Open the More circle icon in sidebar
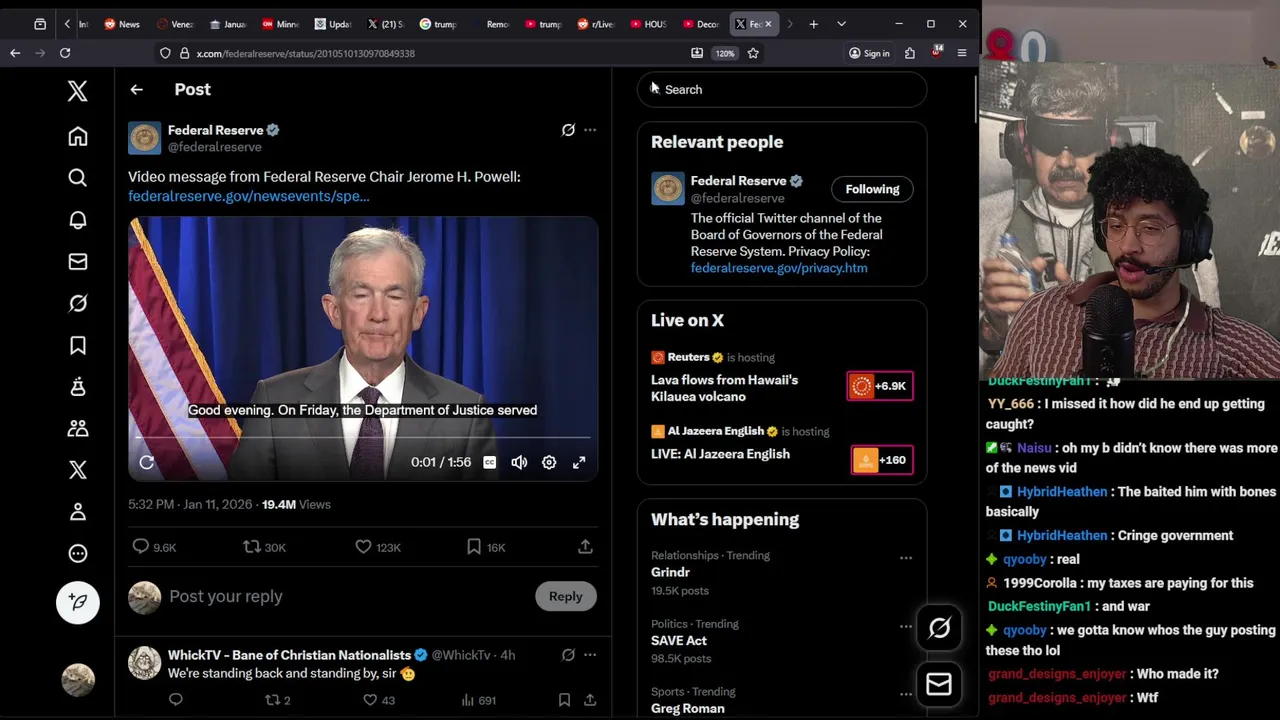Viewport: 1280px width, 720px height. coord(77,553)
